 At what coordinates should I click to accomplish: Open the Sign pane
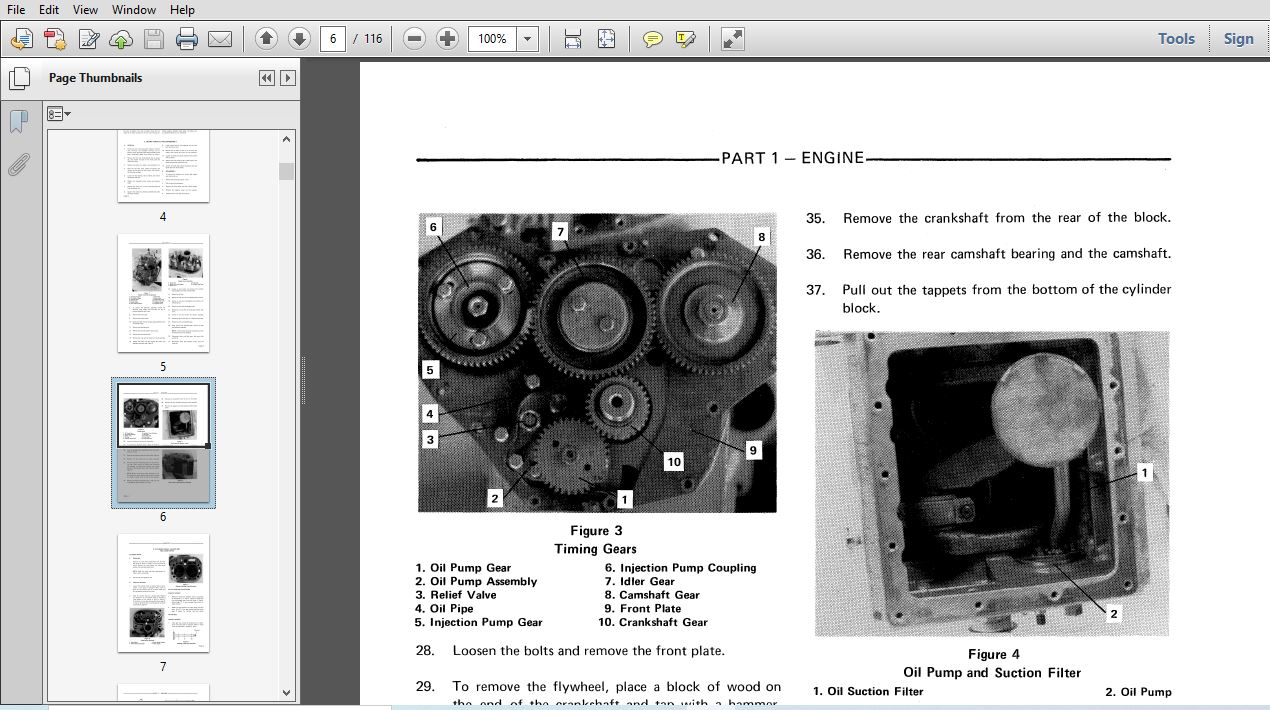click(1238, 39)
